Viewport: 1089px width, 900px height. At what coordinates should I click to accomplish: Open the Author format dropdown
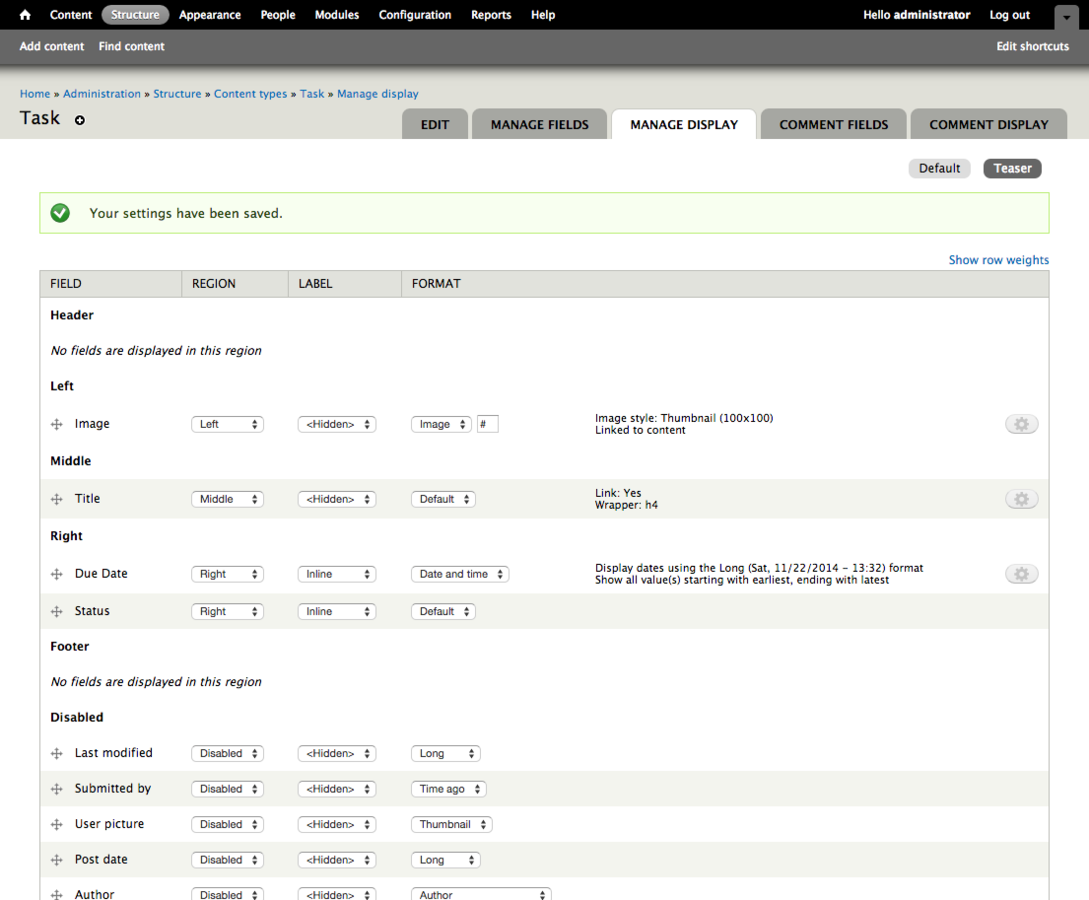[481, 894]
